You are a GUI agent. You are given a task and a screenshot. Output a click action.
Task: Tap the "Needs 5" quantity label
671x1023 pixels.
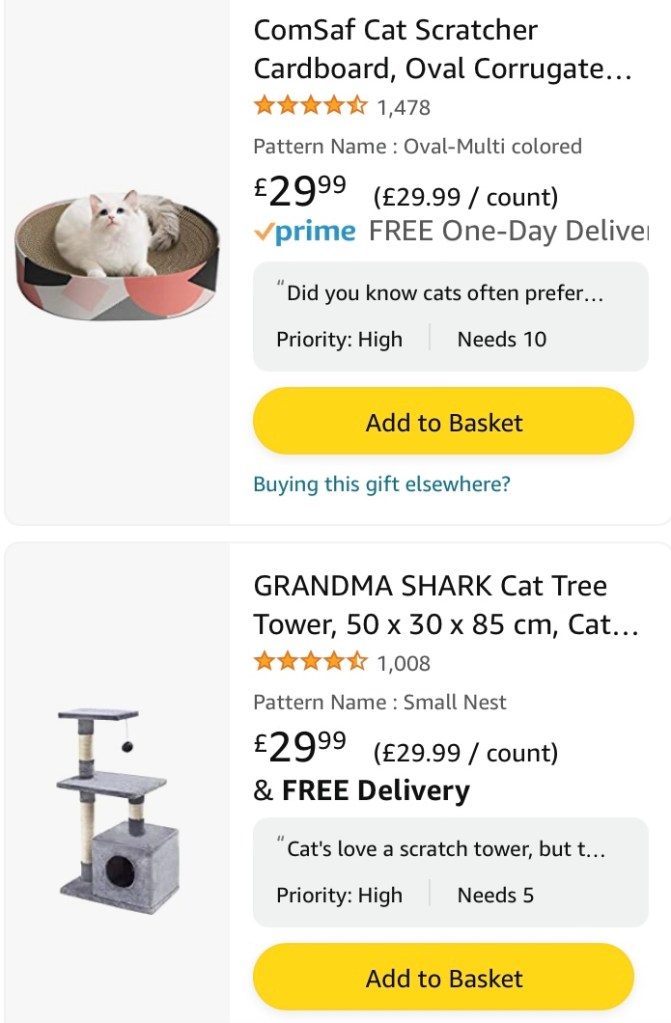point(495,895)
